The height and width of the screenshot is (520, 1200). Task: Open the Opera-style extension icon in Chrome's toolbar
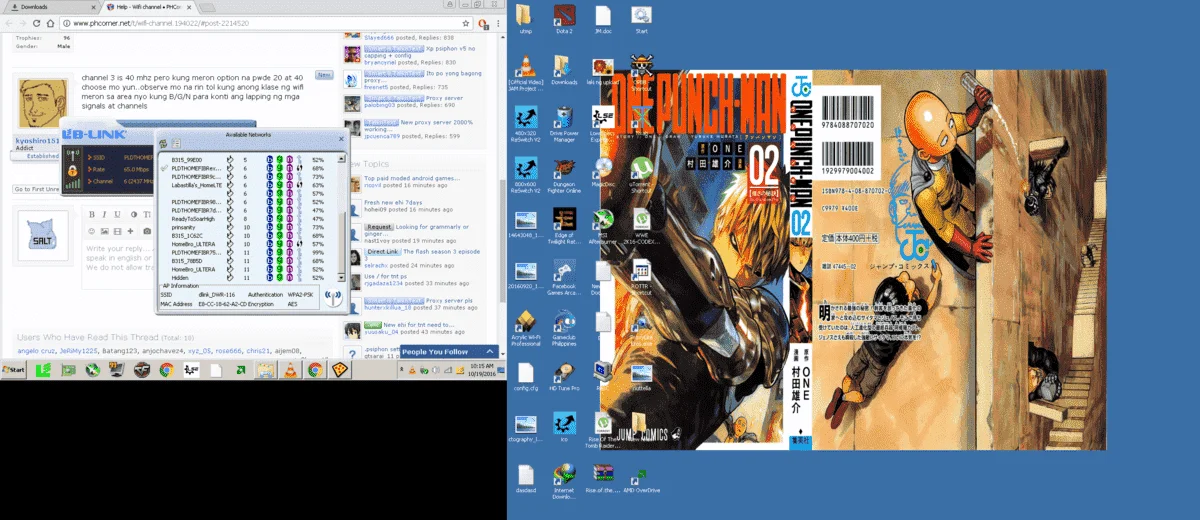click(x=483, y=22)
